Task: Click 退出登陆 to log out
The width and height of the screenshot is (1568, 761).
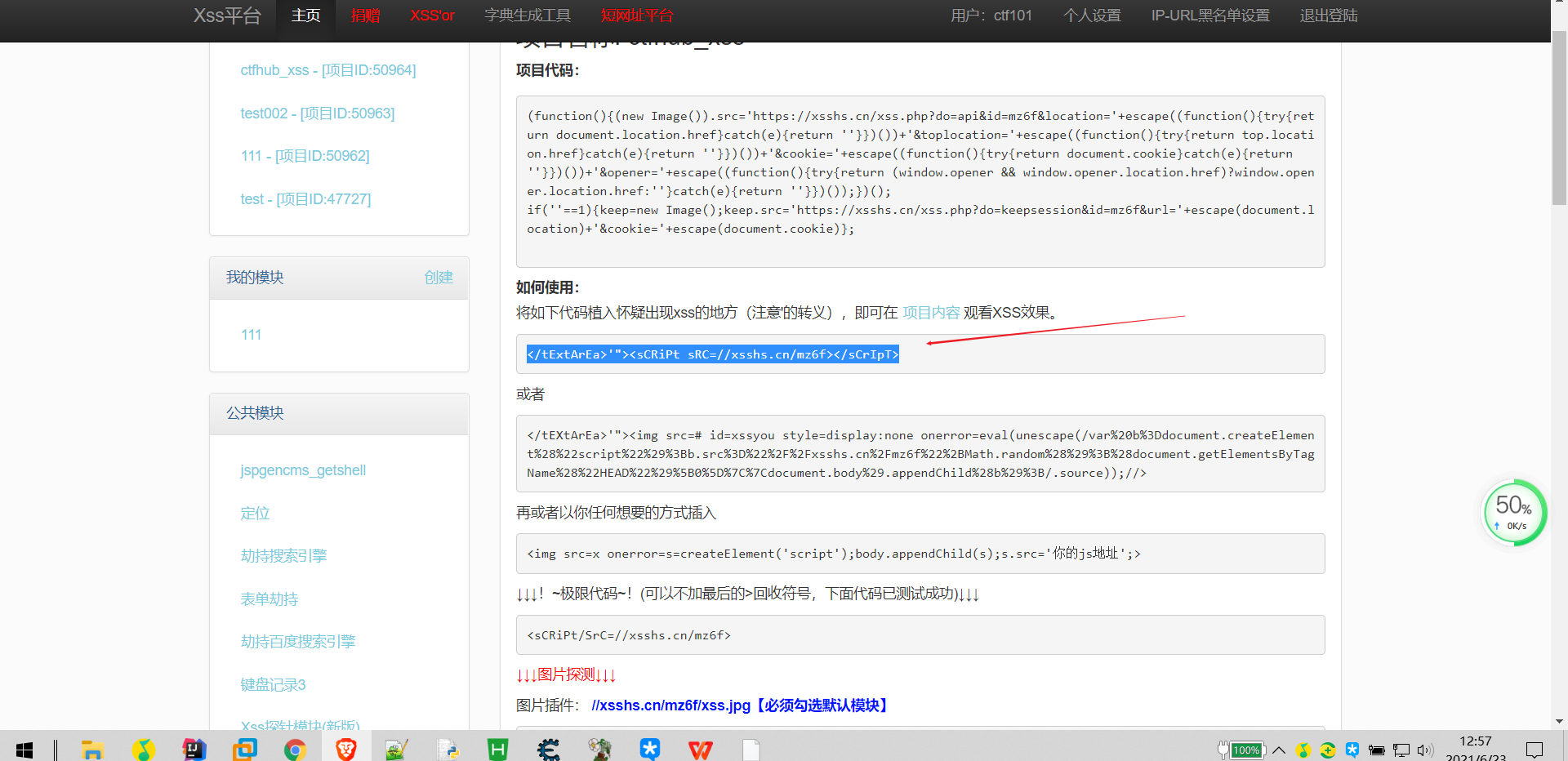Action: (1329, 16)
